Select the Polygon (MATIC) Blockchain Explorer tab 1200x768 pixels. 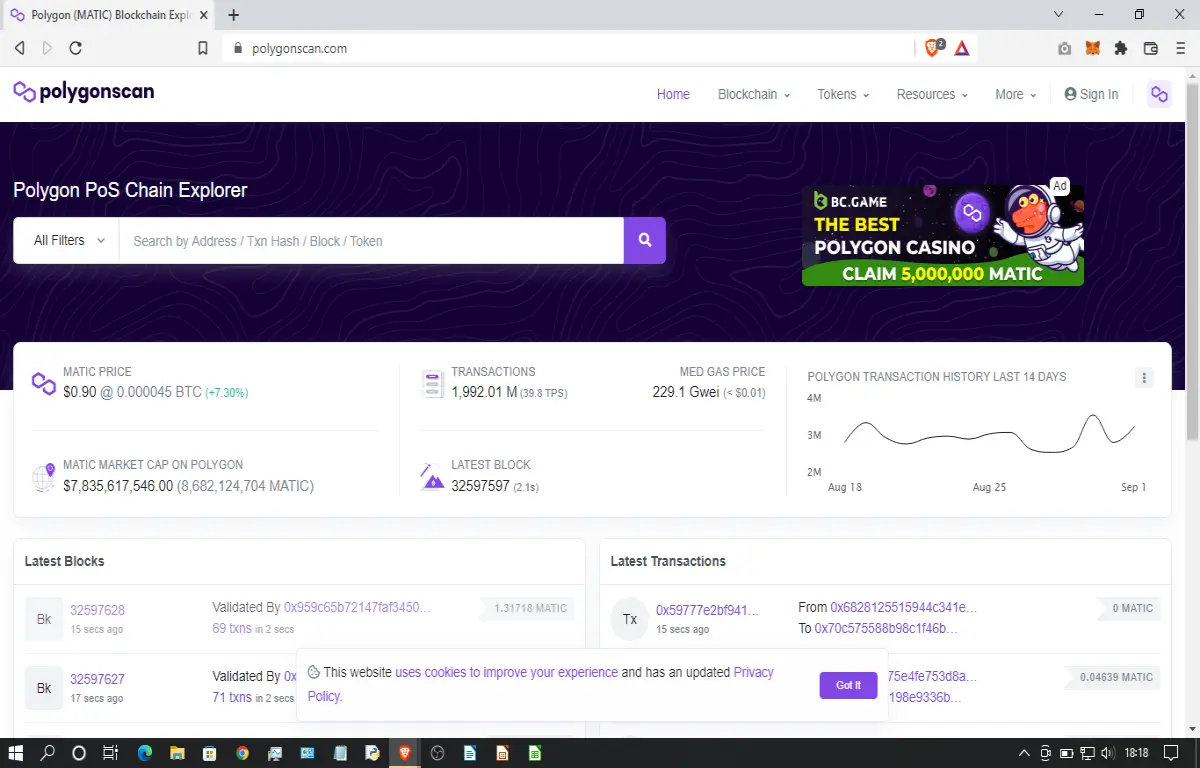(x=109, y=15)
